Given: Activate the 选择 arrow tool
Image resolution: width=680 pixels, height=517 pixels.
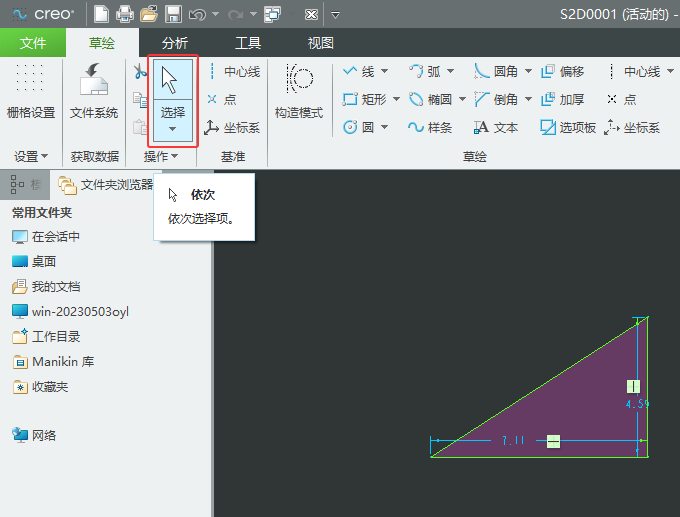Looking at the screenshot, I should (173, 79).
